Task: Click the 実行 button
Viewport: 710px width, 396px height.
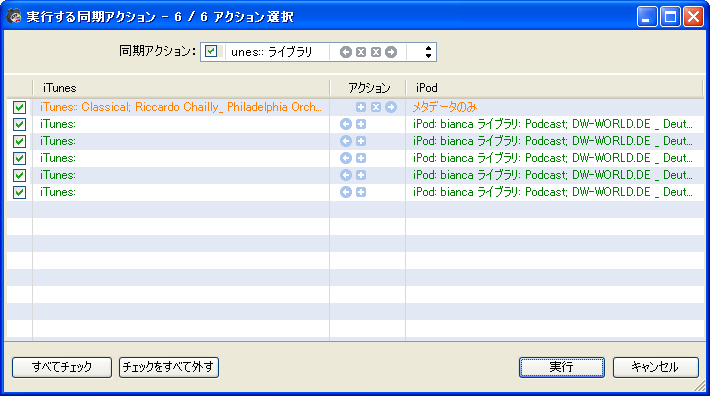Action: (561, 367)
